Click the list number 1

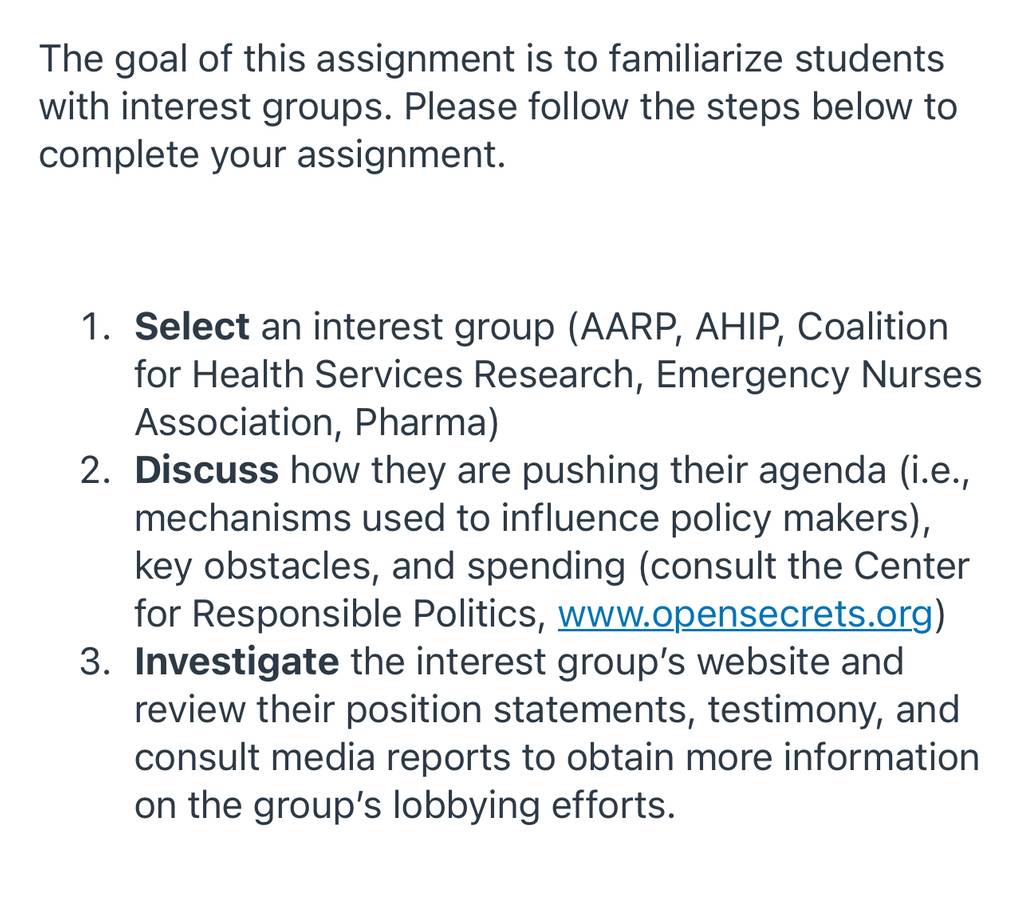point(95,327)
